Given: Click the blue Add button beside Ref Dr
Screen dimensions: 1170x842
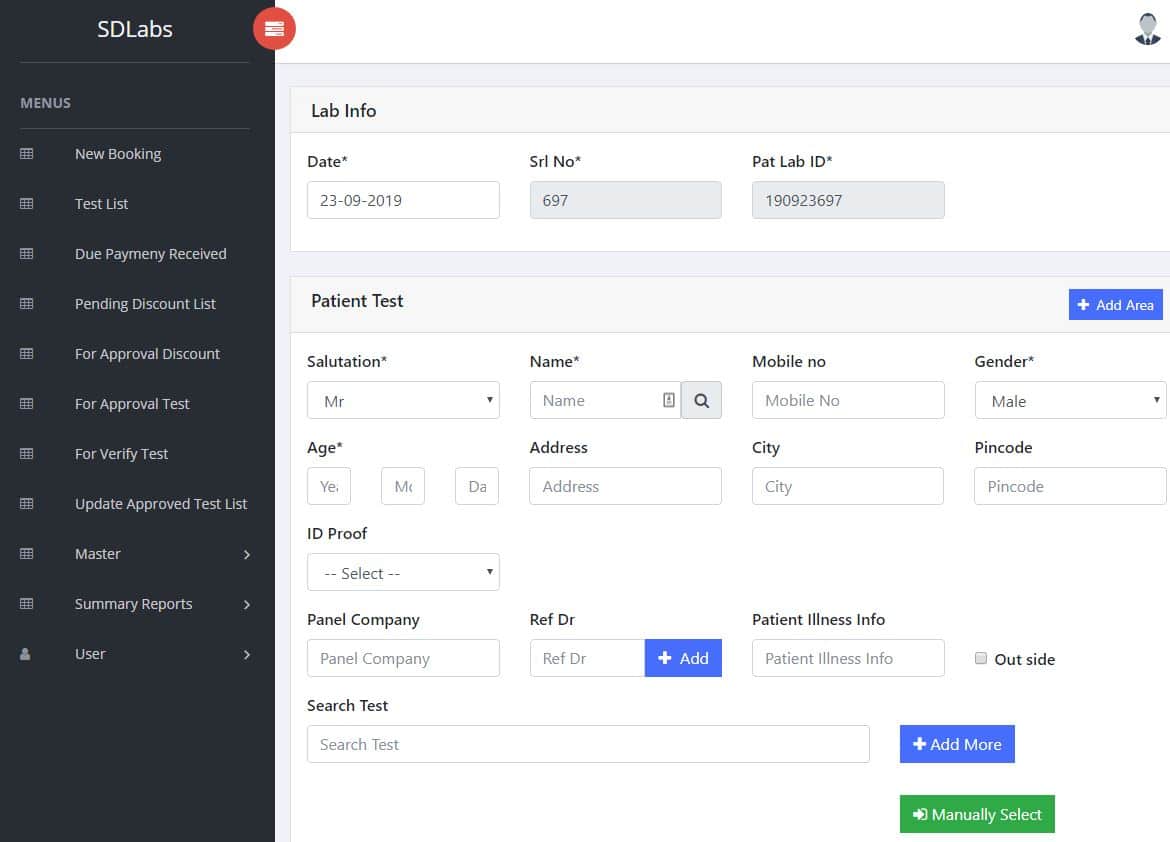Looking at the screenshot, I should click(683, 658).
